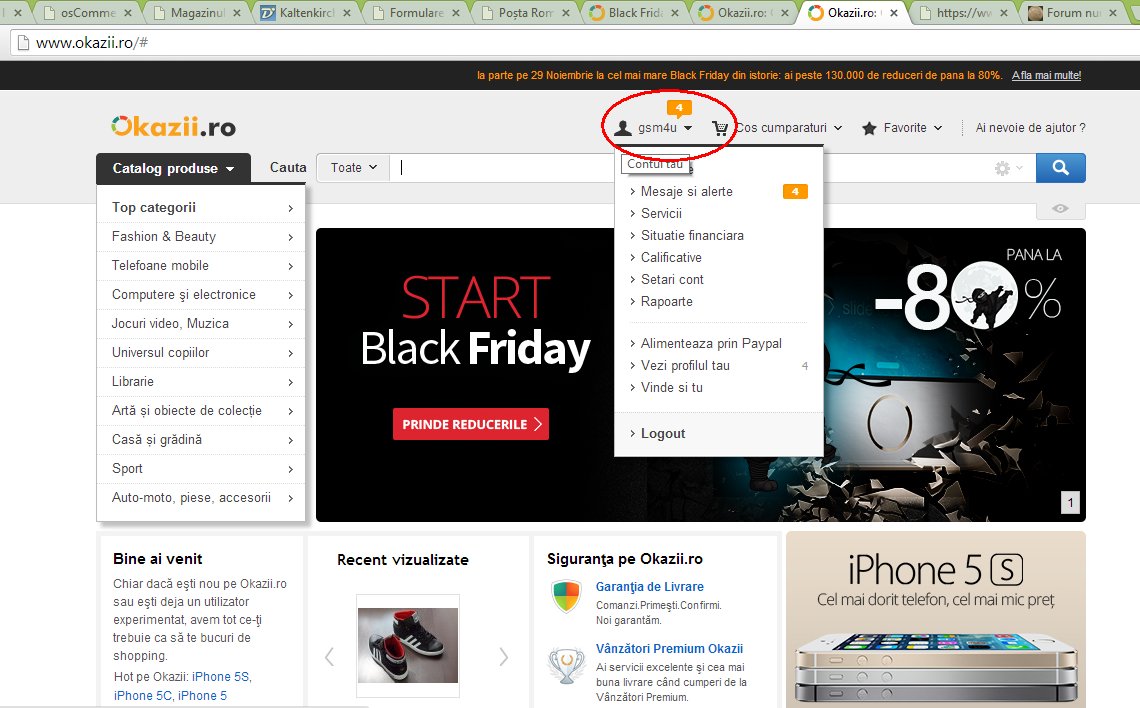Toggle the eye visibility button above banner
The height and width of the screenshot is (708, 1140).
coord(1060,209)
